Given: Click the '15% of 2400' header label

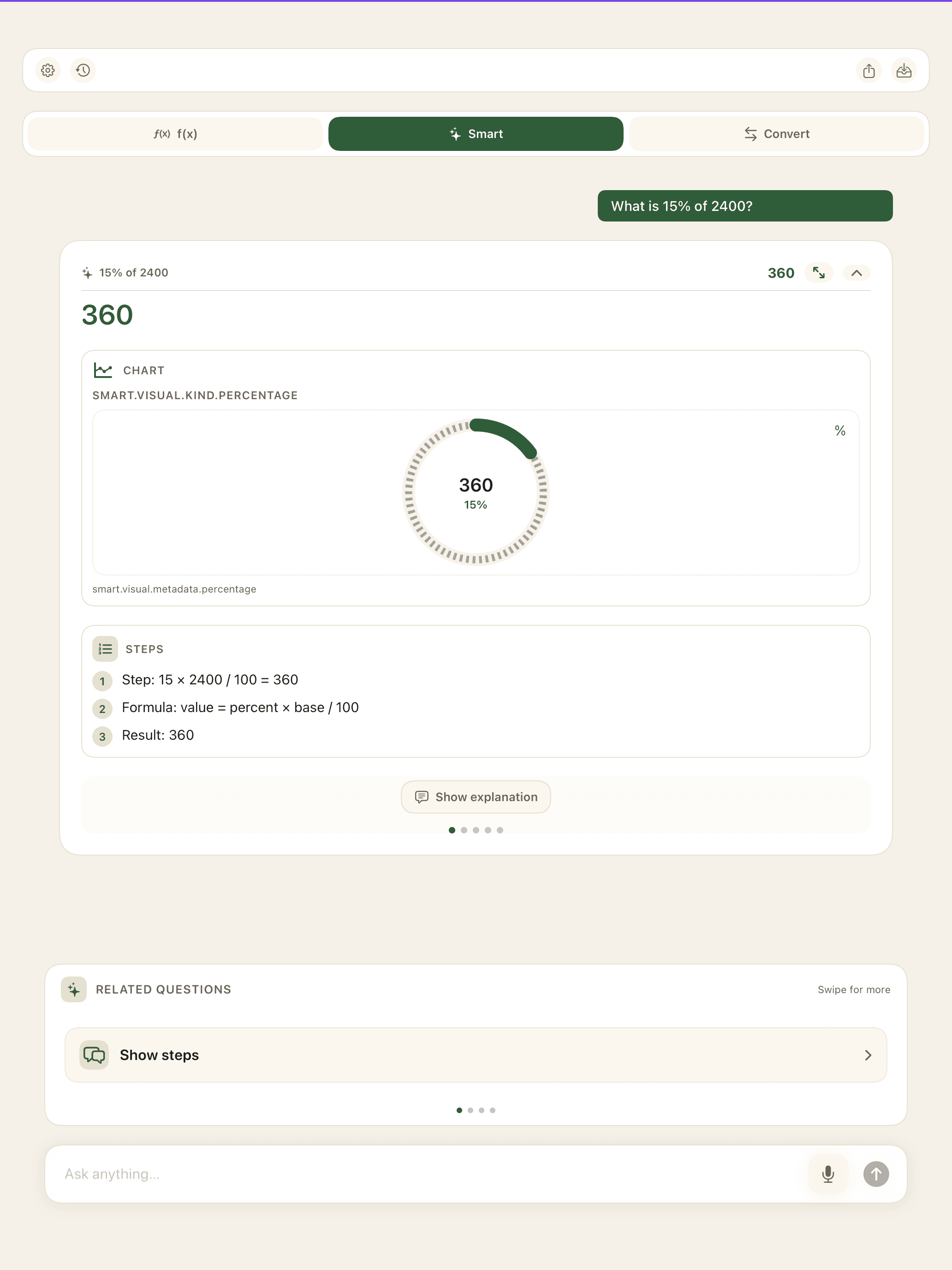Looking at the screenshot, I should tap(134, 273).
